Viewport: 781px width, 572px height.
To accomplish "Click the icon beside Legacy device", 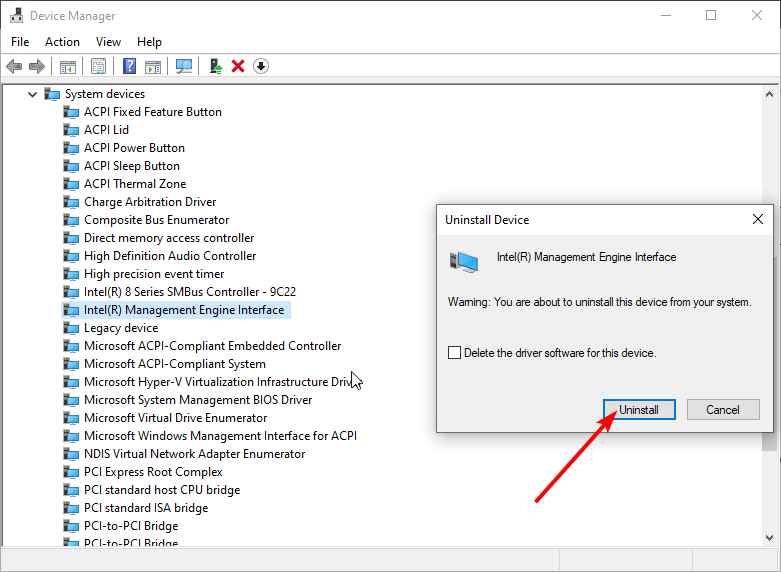I will (x=71, y=328).
